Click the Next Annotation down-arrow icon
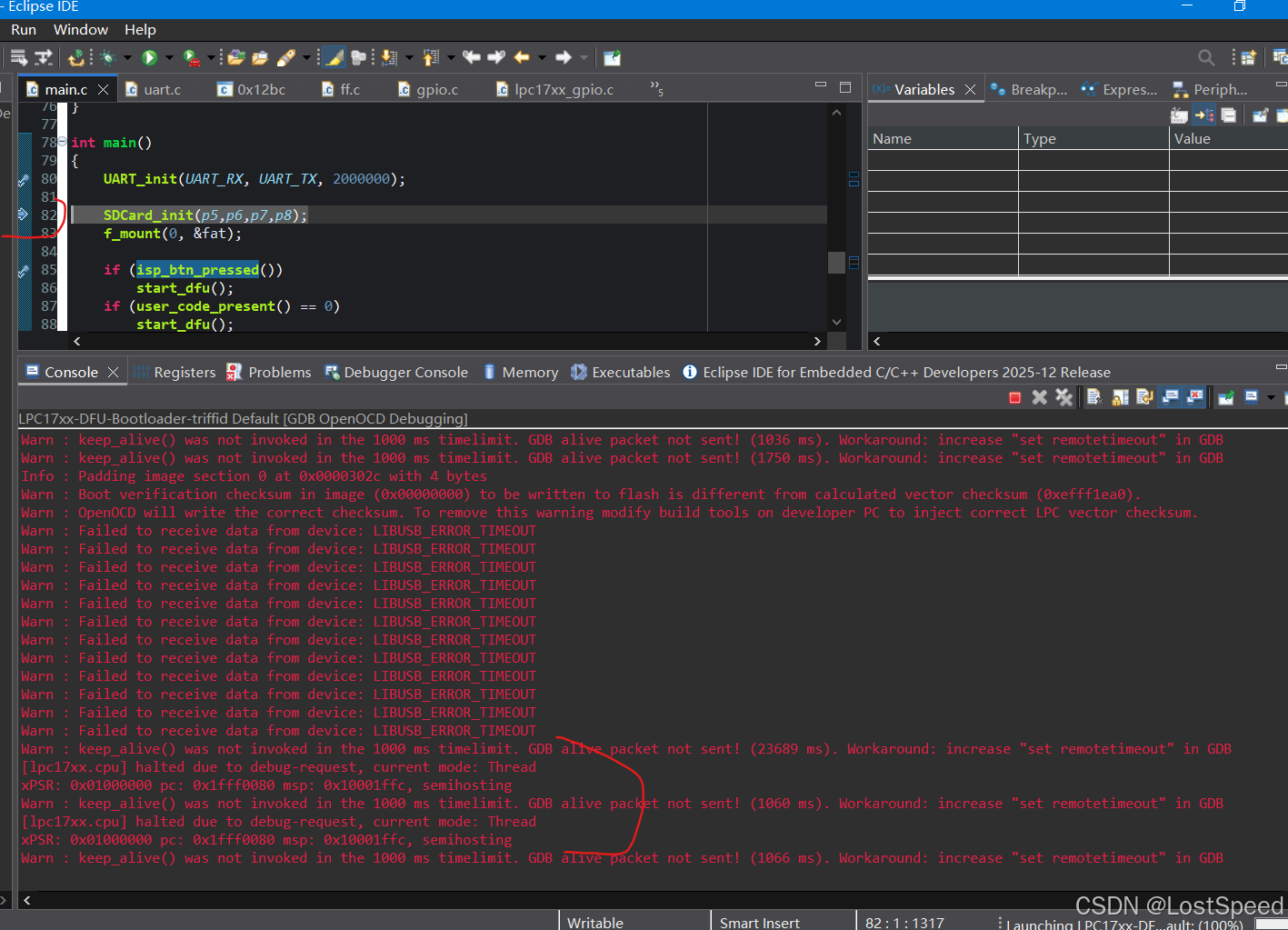The height and width of the screenshot is (930, 1288). point(389,57)
